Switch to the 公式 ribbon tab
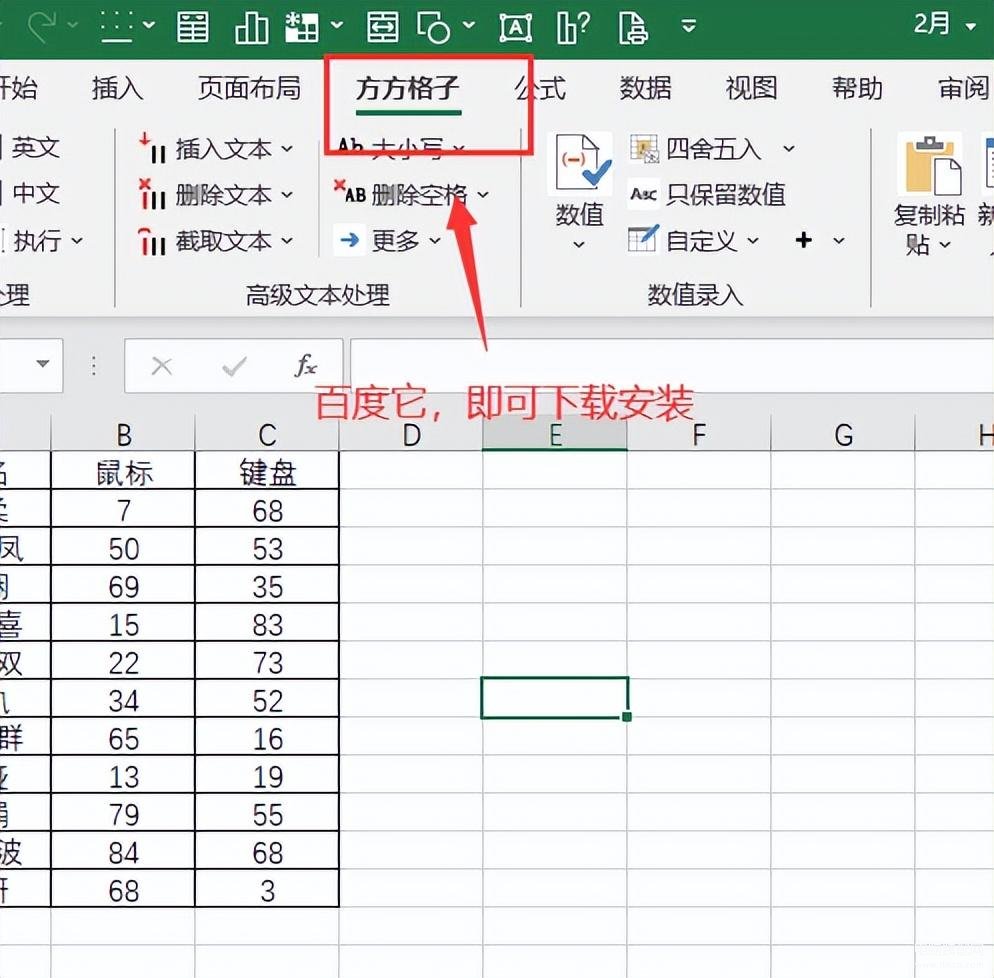 tap(540, 88)
